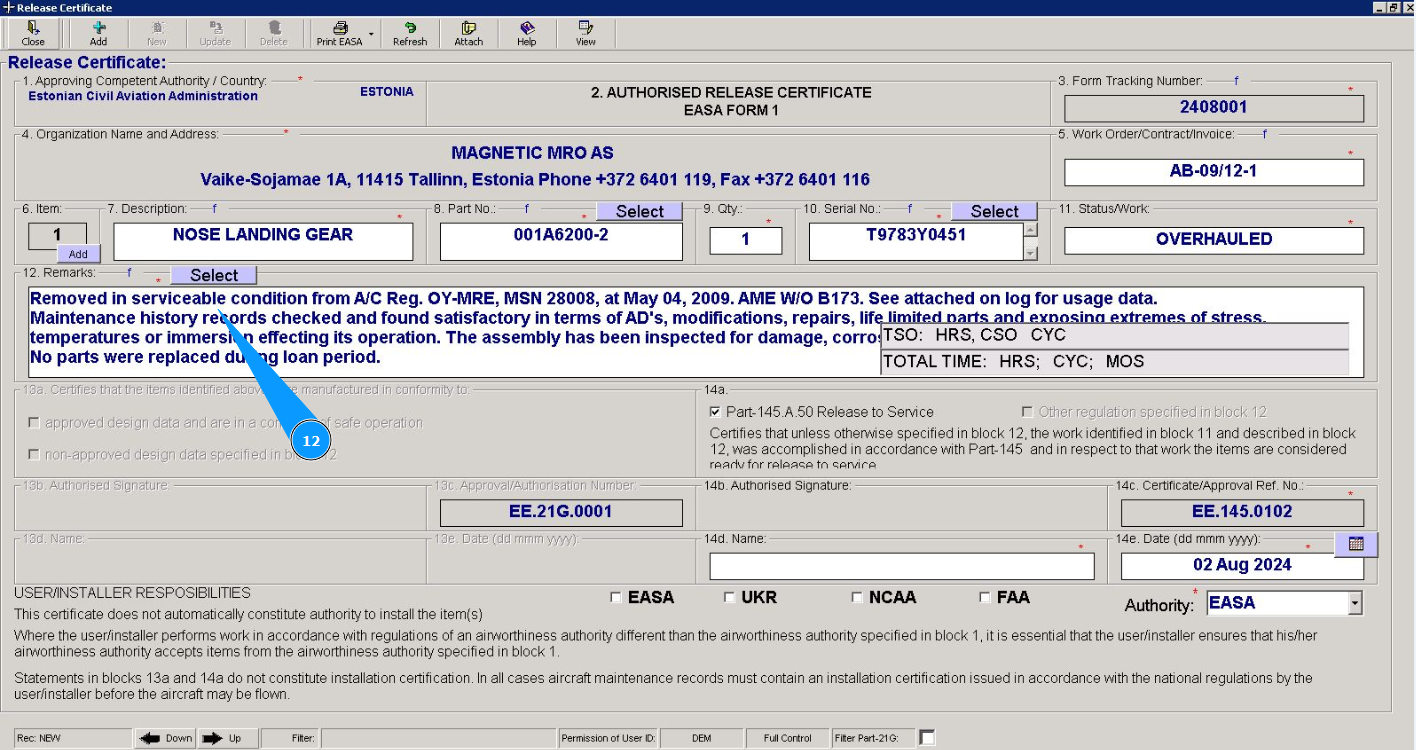Click the Add button under Item

pyautogui.click(x=78, y=254)
